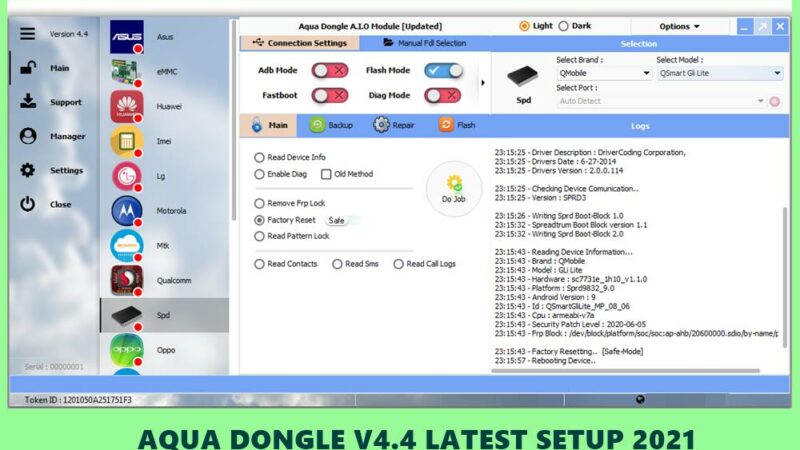Click the 'Rebooting Device..' log line
The image size is (800, 450).
pyautogui.click(x=545, y=361)
